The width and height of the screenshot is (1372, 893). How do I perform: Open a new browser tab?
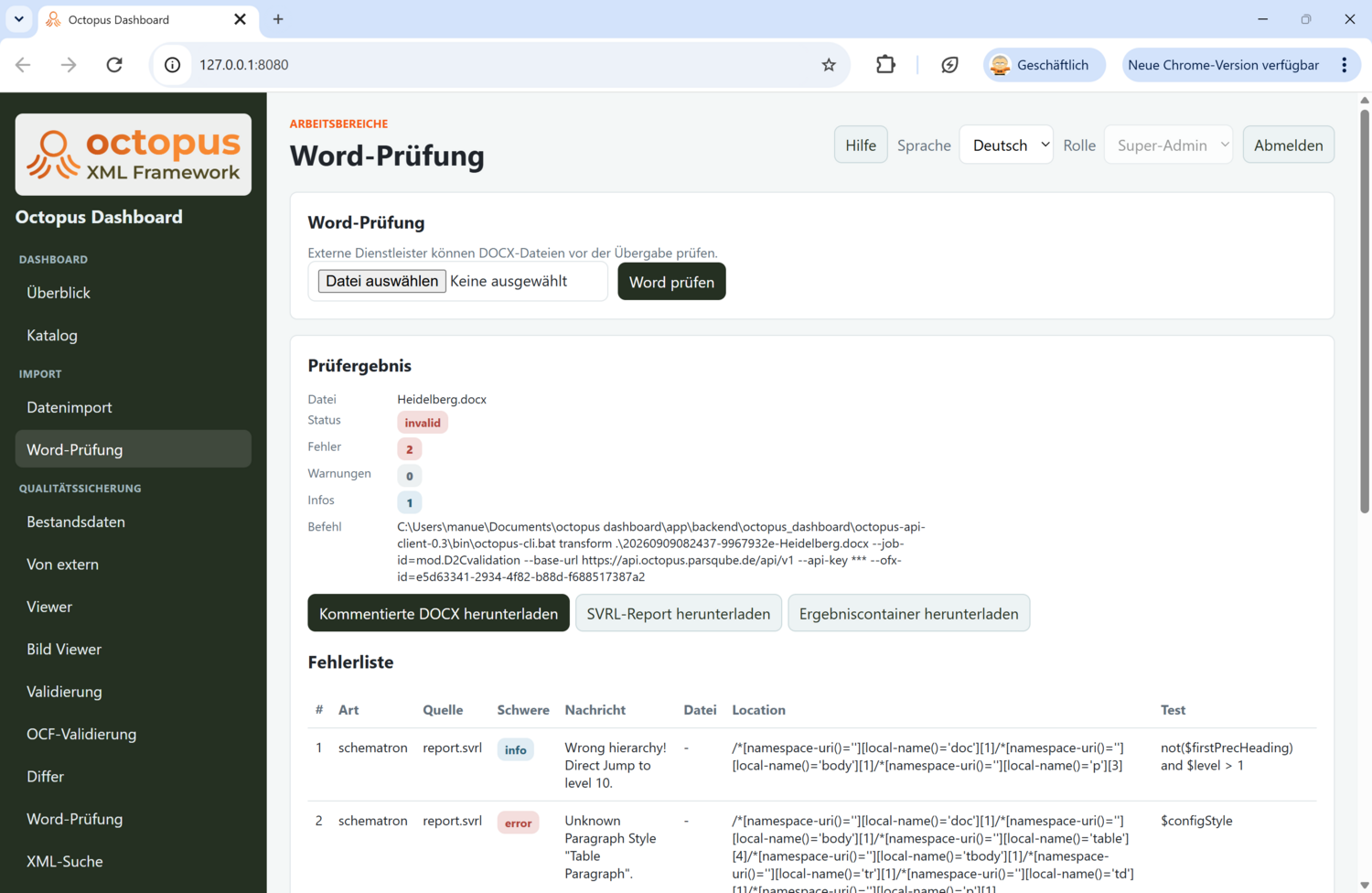278,19
